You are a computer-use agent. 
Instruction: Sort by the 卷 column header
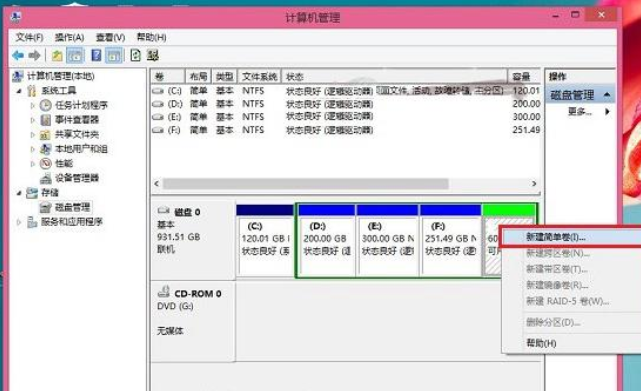pos(168,76)
